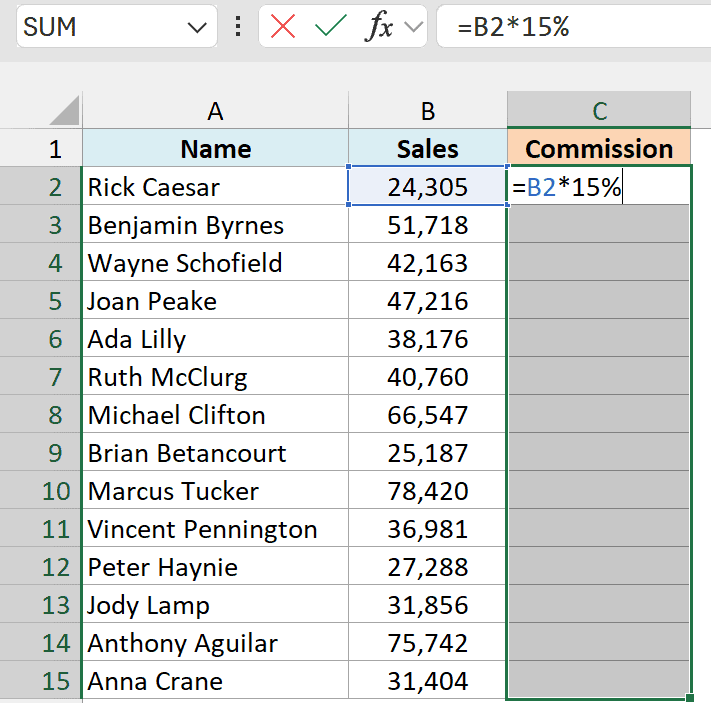
Task: Click the Commission header cell
Action: (599, 148)
